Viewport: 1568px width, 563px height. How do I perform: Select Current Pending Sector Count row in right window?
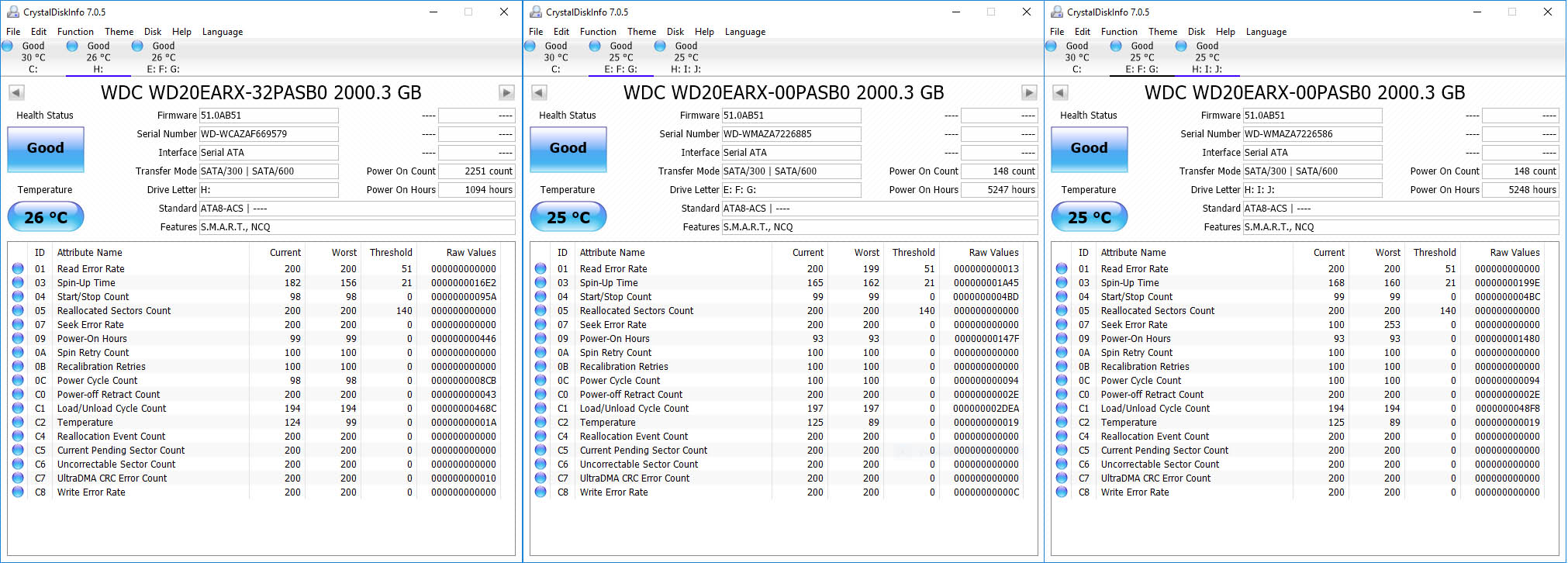1298,451
